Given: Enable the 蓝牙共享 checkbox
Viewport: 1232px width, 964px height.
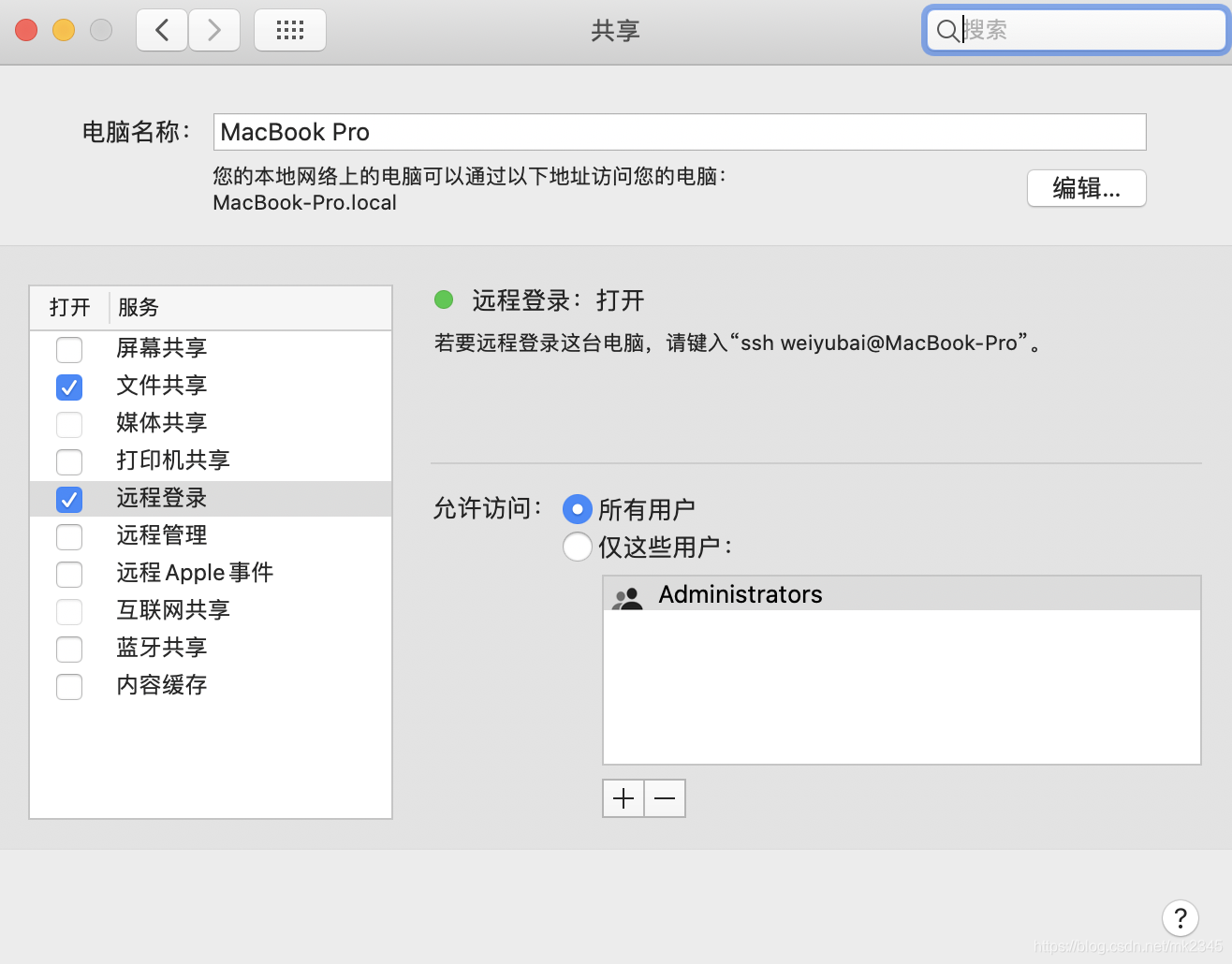Looking at the screenshot, I should pos(69,650).
